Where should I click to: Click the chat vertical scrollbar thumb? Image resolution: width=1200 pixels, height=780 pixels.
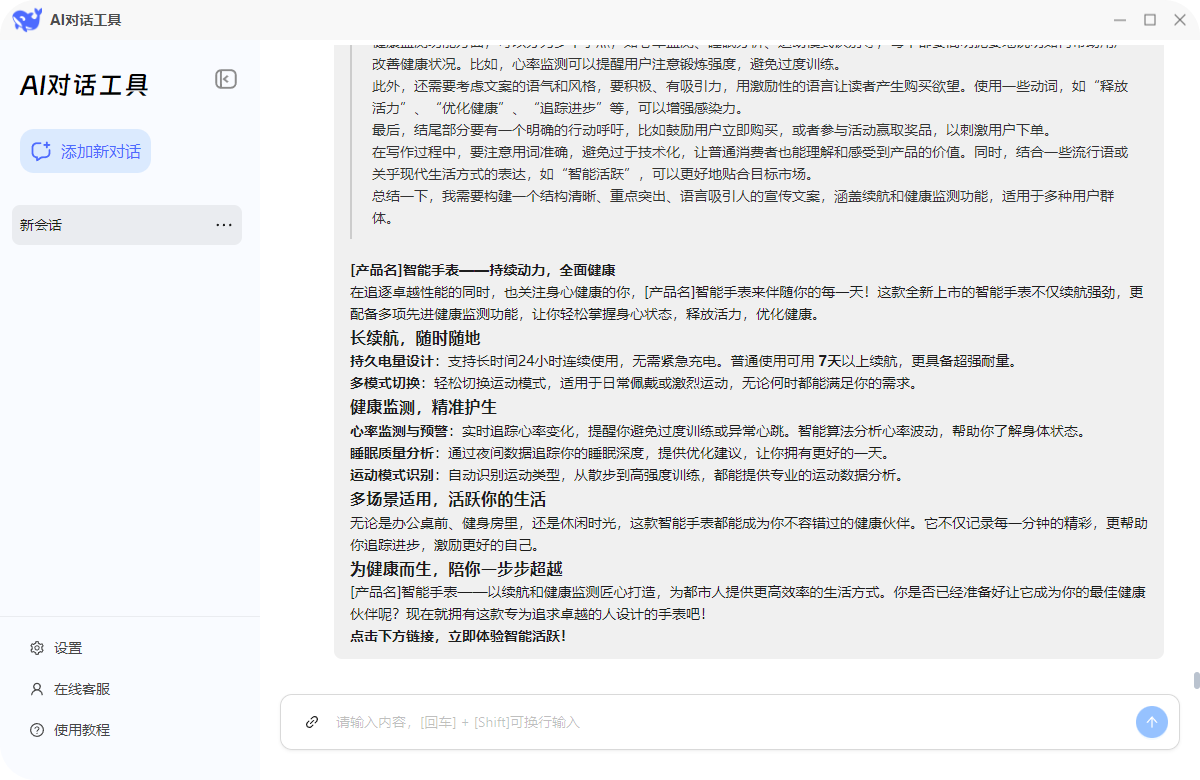(x=1195, y=681)
